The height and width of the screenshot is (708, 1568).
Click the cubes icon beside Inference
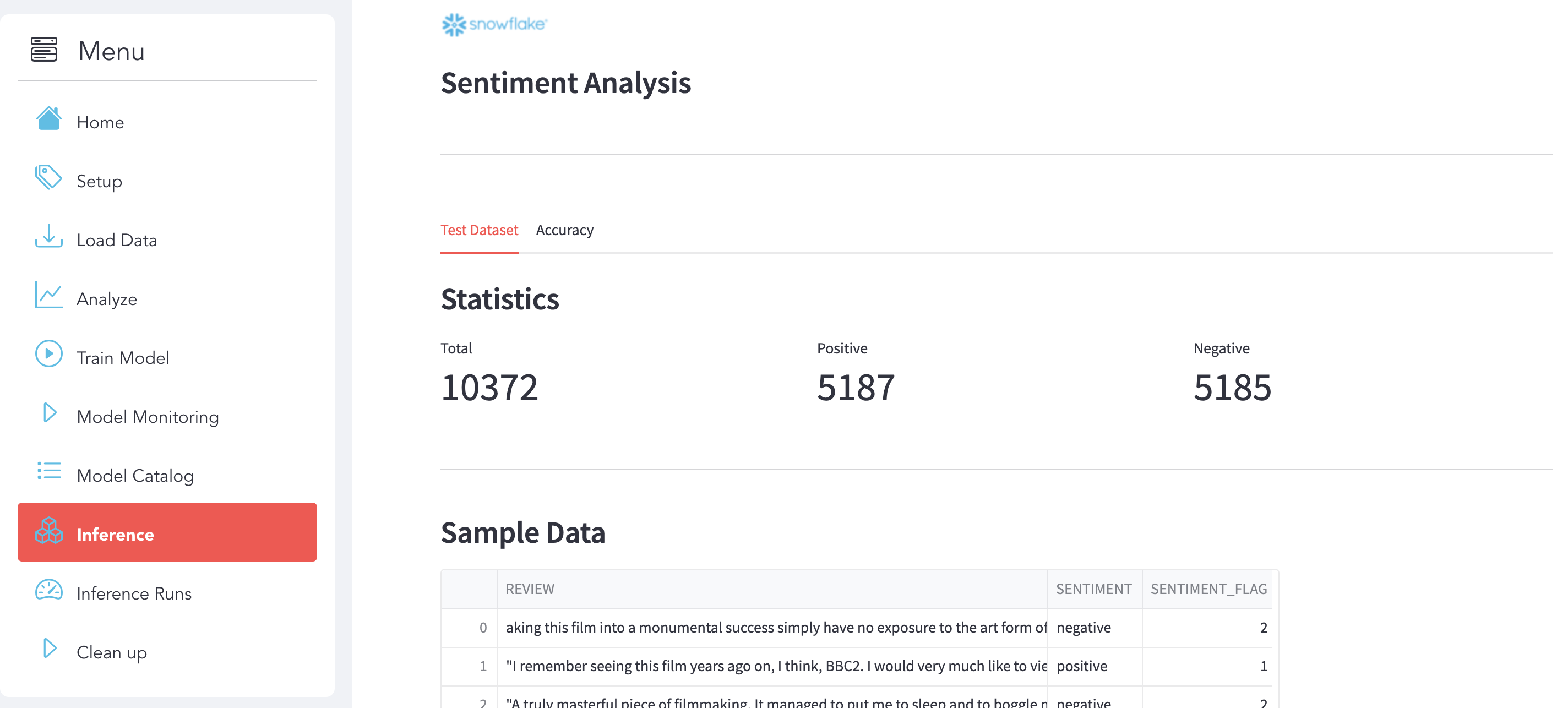[48, 531]
